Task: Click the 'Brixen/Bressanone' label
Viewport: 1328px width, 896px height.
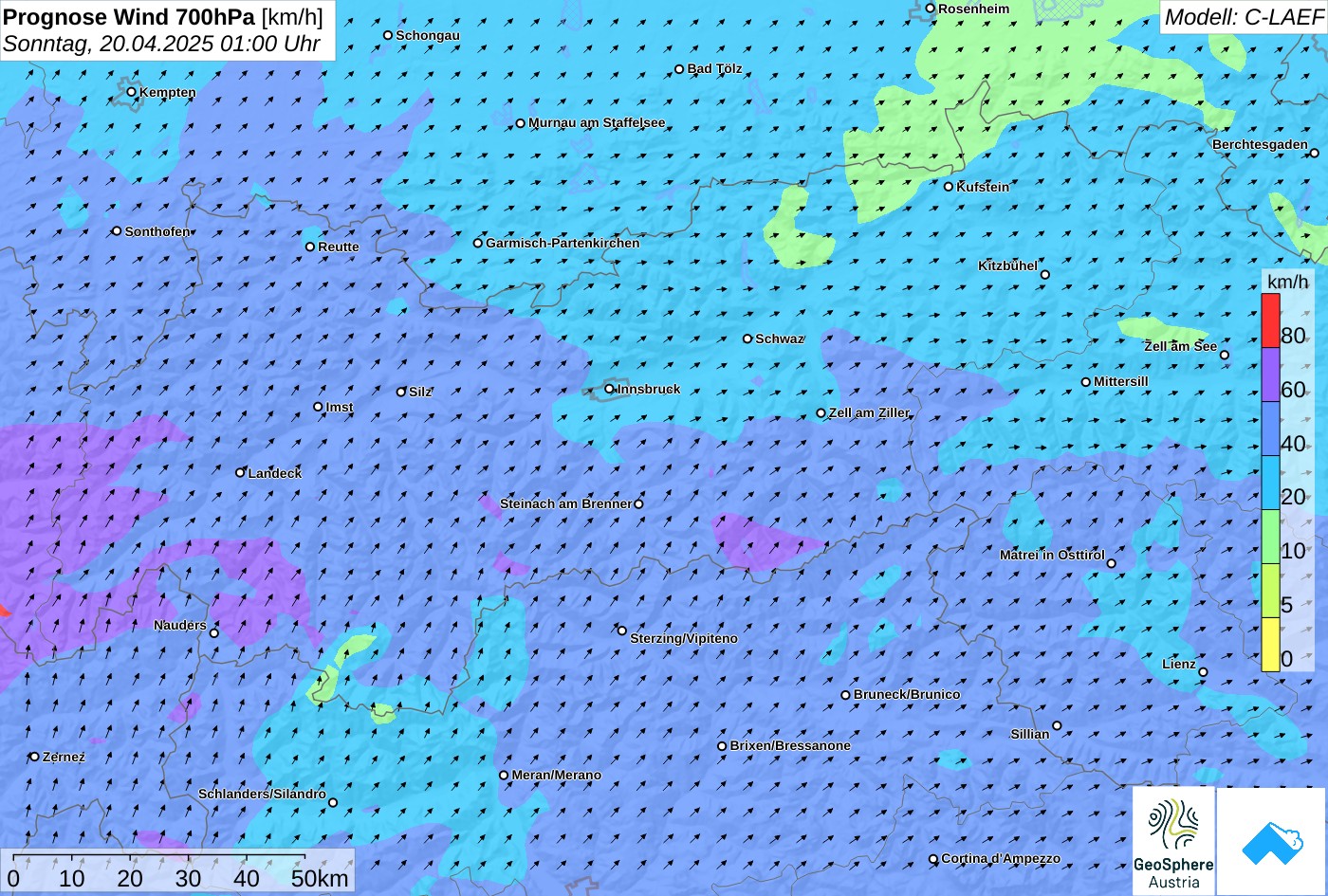Action: (790, 746)
